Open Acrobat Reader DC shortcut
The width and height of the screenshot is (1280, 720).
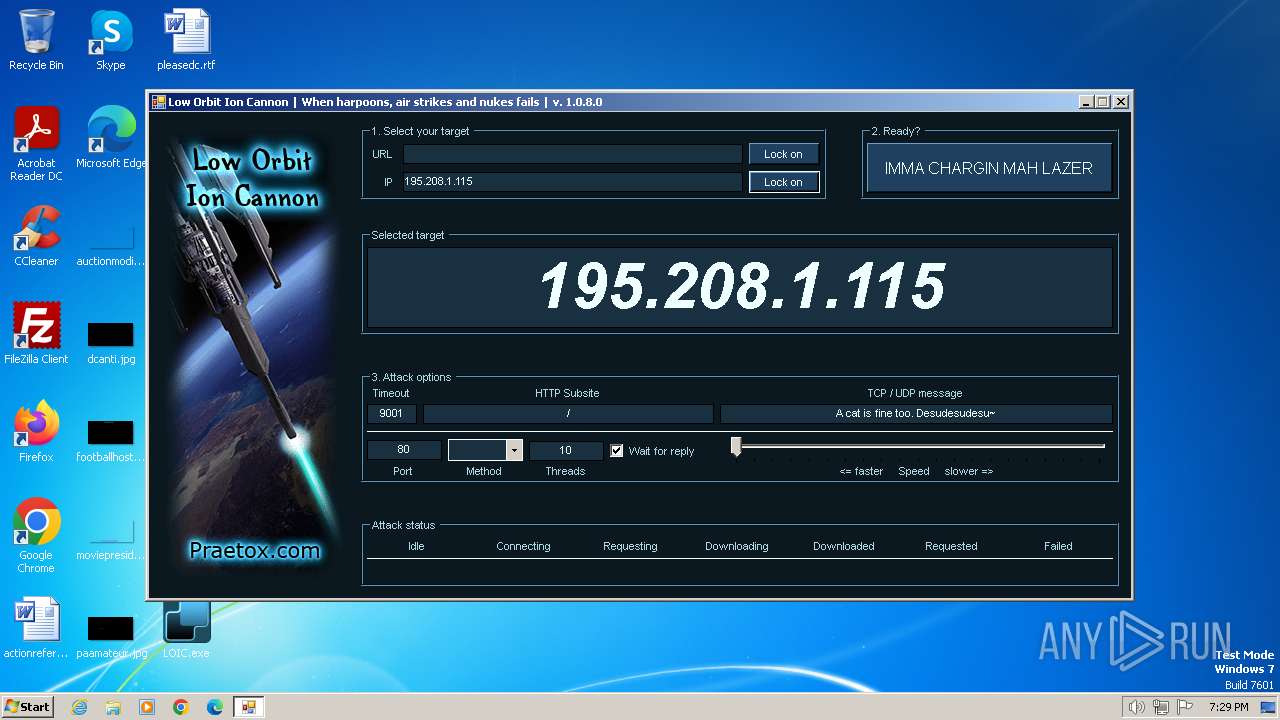click(x=36, y=144)
